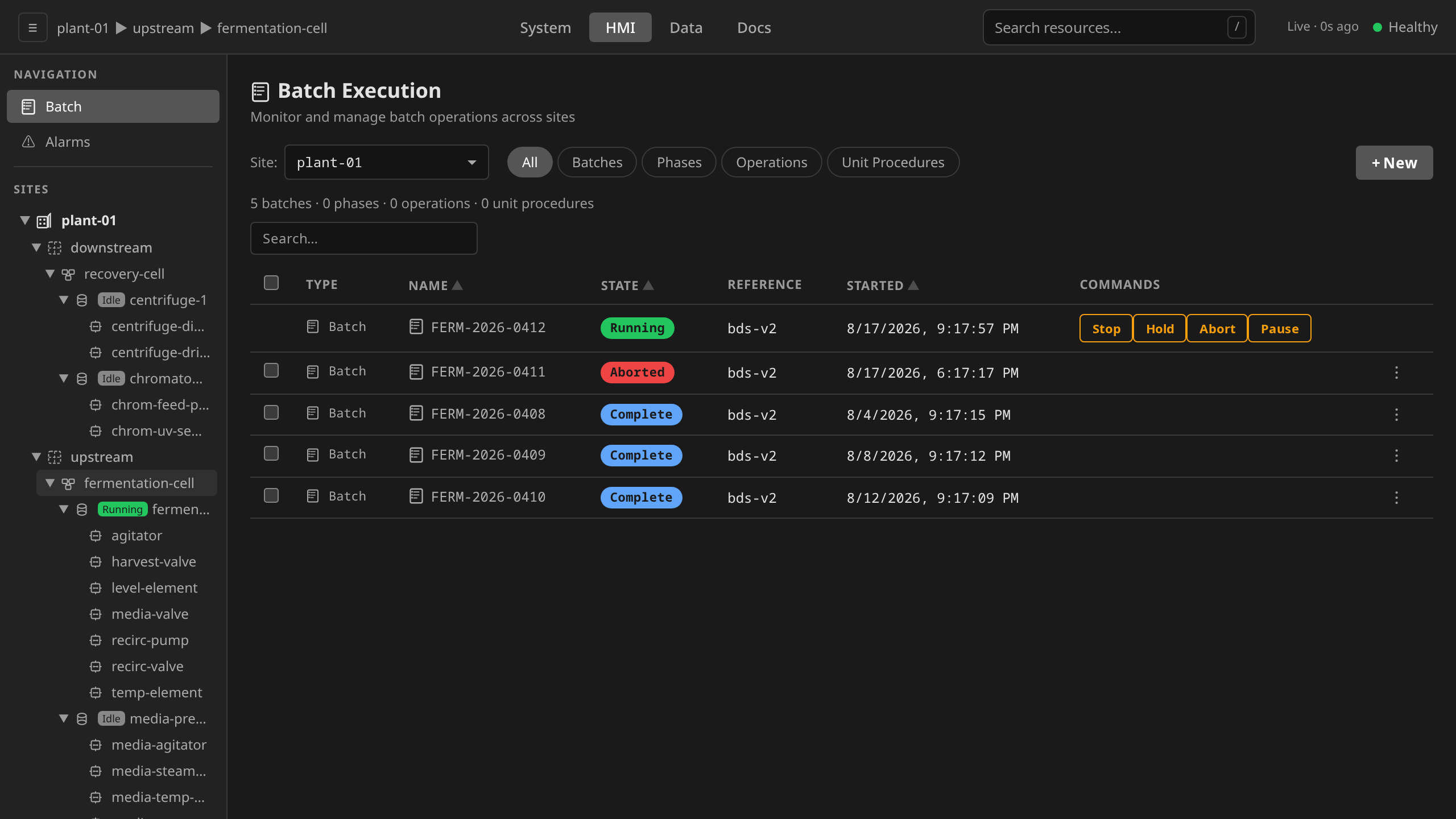Open the three-dot menu for FERM-2026-0410
The width and height of the screenshot is (1456, 819).
tap(1396, 498)
